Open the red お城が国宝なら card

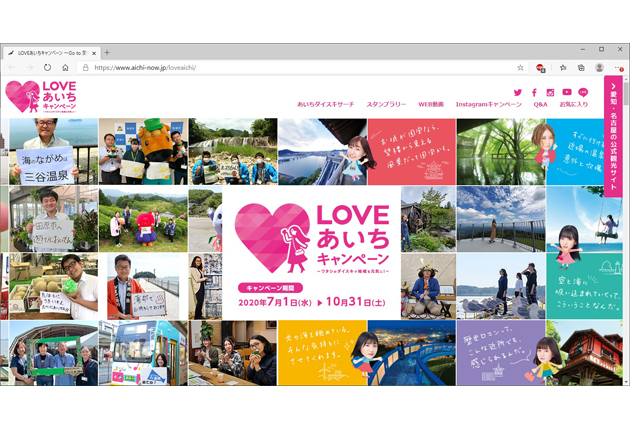click(412, 152)
